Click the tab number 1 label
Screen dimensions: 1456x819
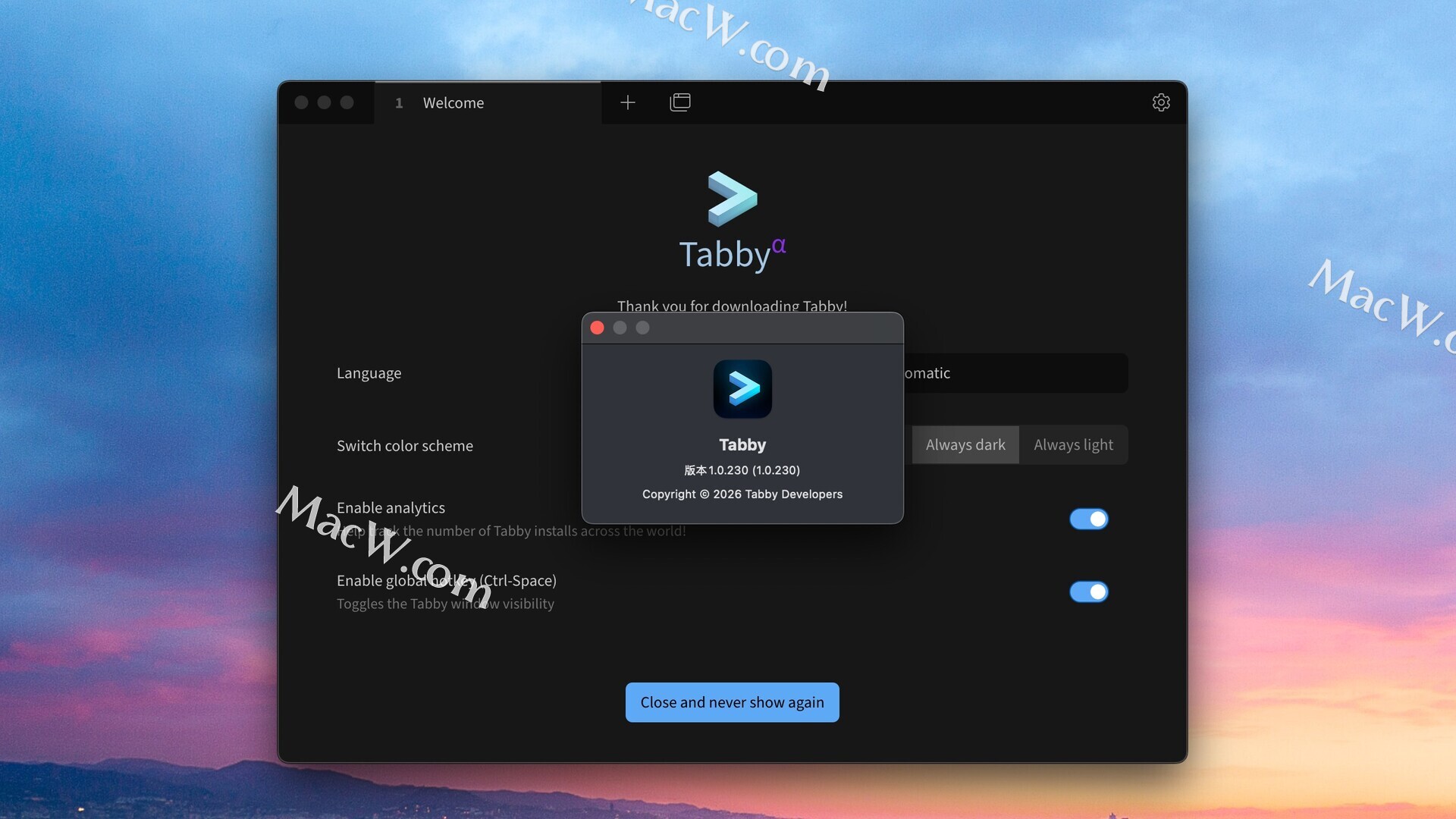(x=399, y=103)
